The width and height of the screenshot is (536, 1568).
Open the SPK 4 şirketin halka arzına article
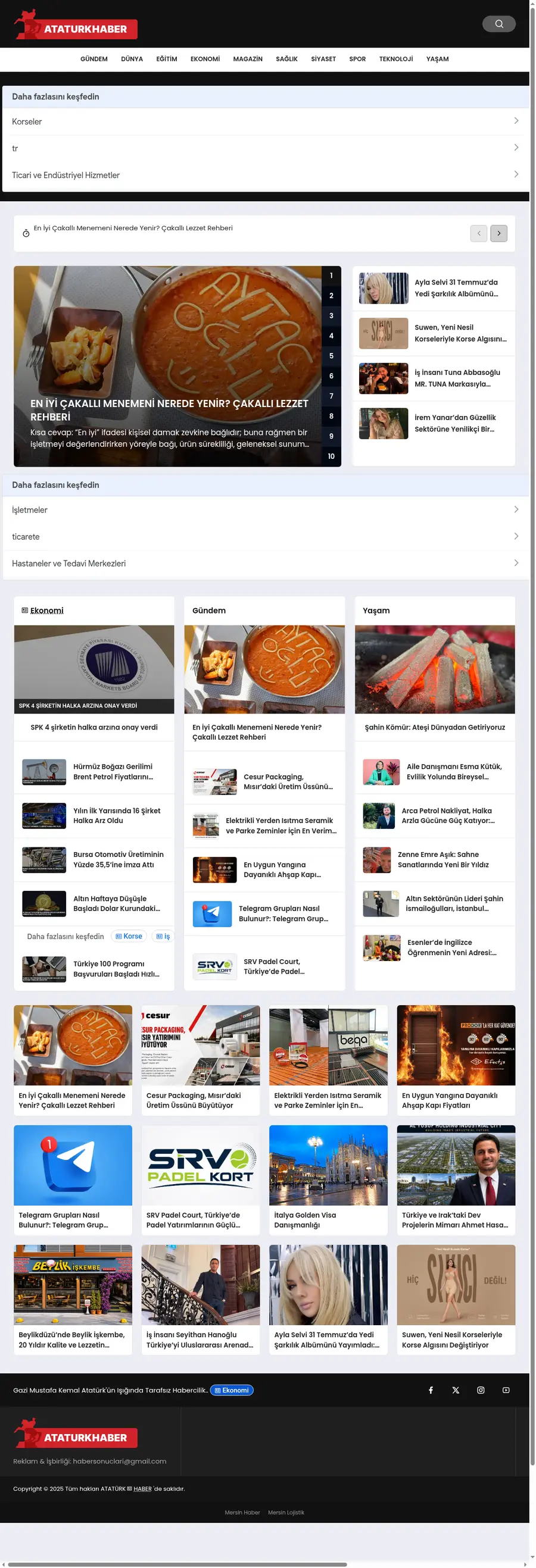click(94, 727)
